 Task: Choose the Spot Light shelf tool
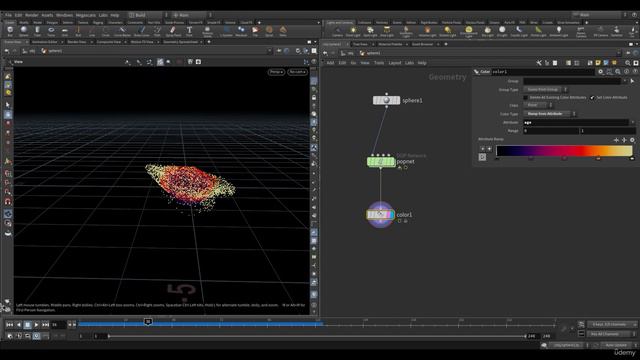(x=370, y=31)
